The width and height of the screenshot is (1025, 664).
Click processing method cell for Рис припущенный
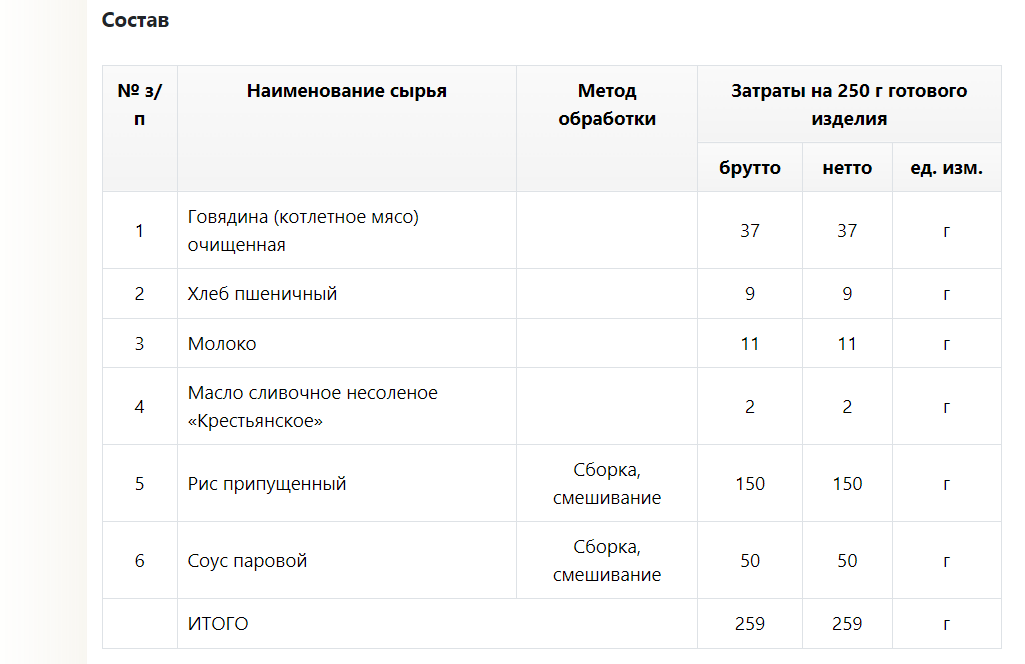coord(606,484)
